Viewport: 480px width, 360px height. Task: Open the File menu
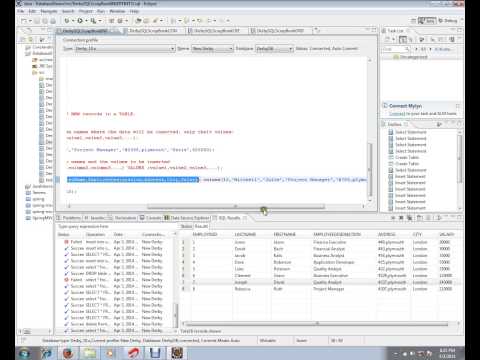tap(21, 11)
